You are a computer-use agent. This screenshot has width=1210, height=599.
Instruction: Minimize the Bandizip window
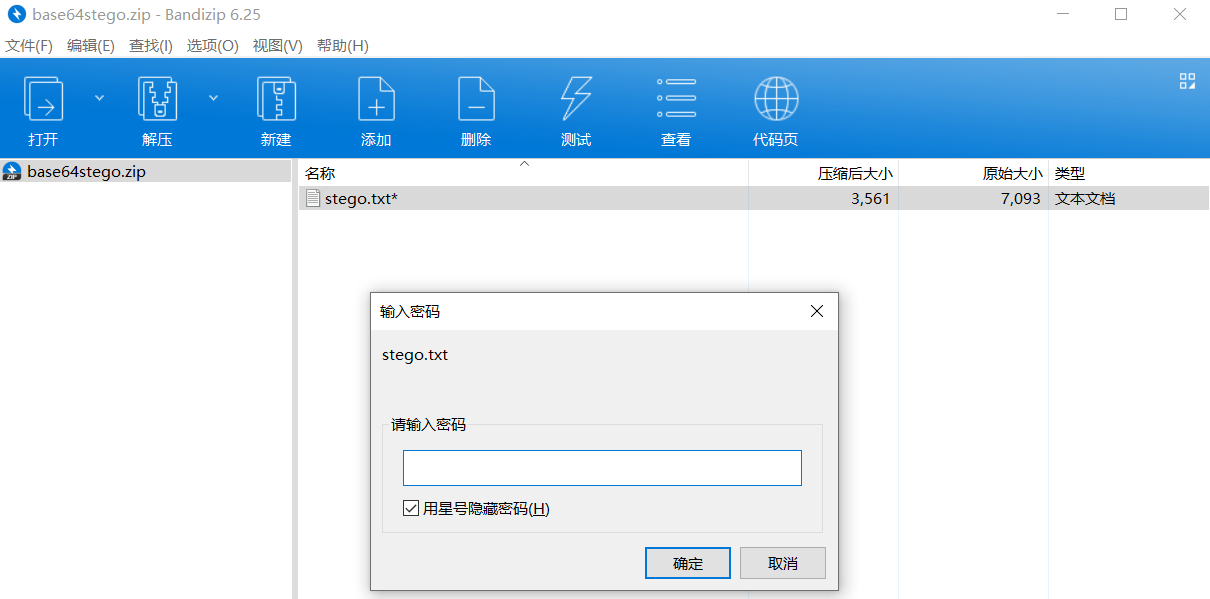click(1062, 15)
